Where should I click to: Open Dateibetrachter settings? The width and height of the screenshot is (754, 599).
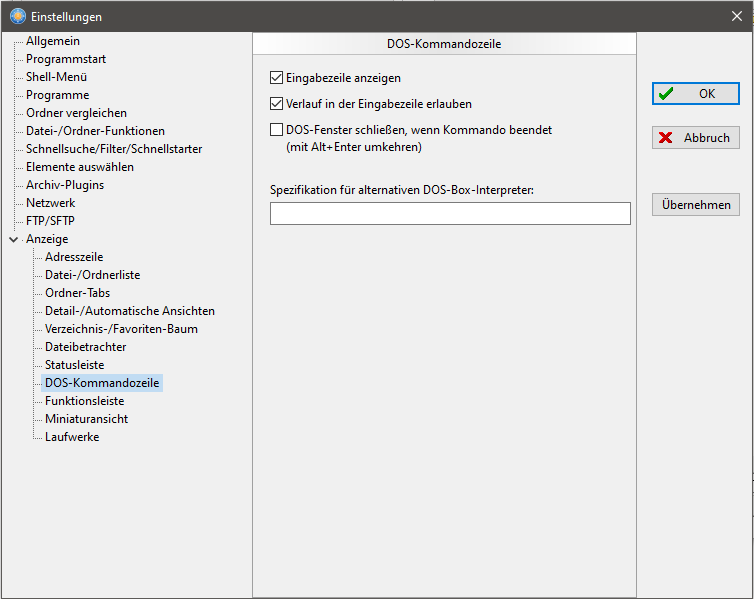pos(85,347)
